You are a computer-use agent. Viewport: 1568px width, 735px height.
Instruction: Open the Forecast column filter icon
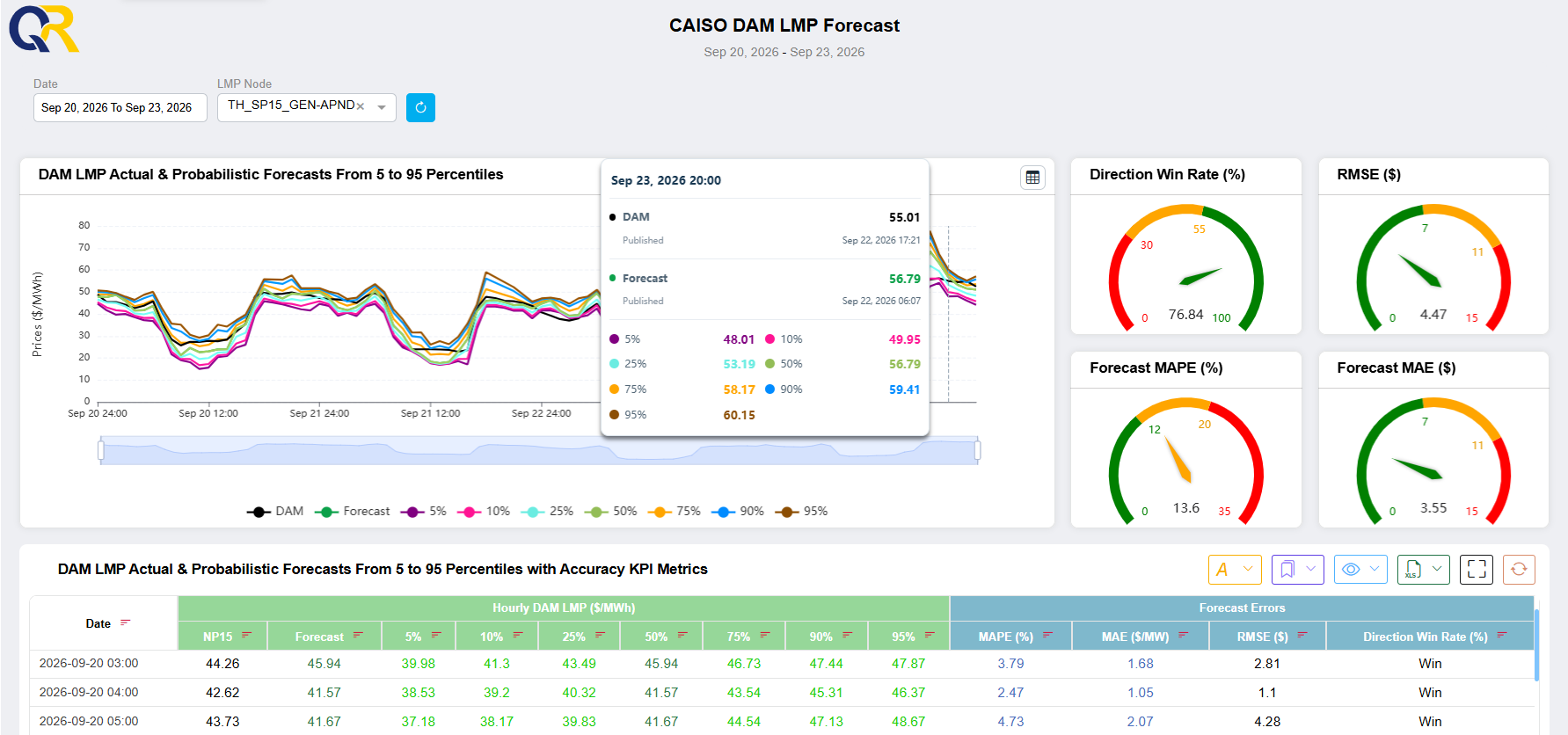click(358, 636)
